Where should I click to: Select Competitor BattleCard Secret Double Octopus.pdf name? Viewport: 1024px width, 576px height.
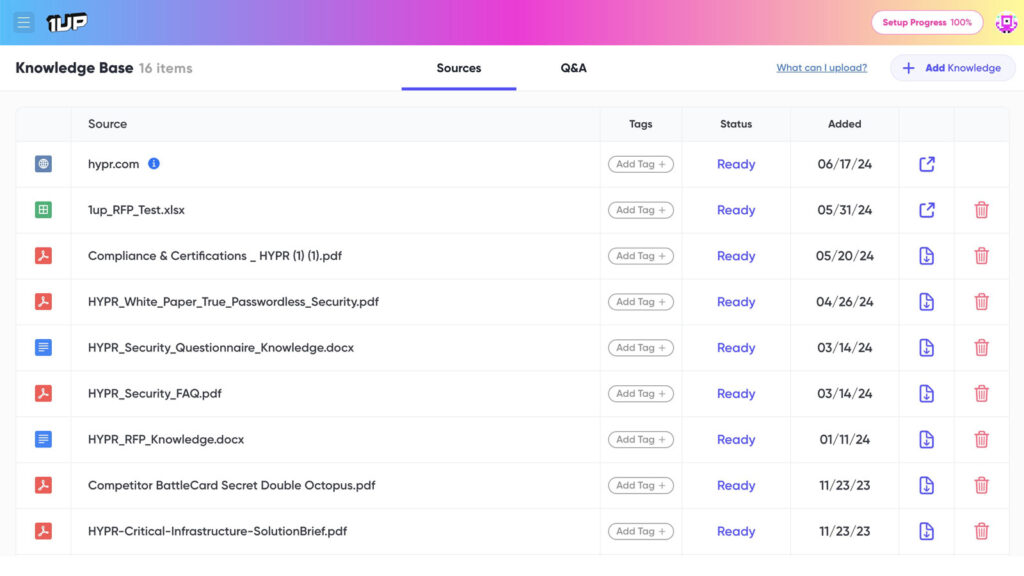[x=232, y=485]
